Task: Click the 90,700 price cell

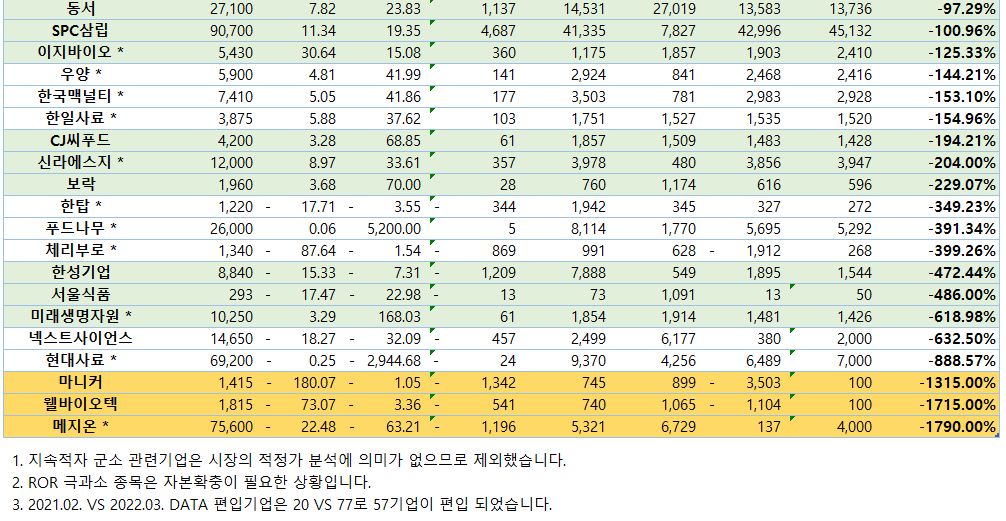Action: click(x=231, y=31)
